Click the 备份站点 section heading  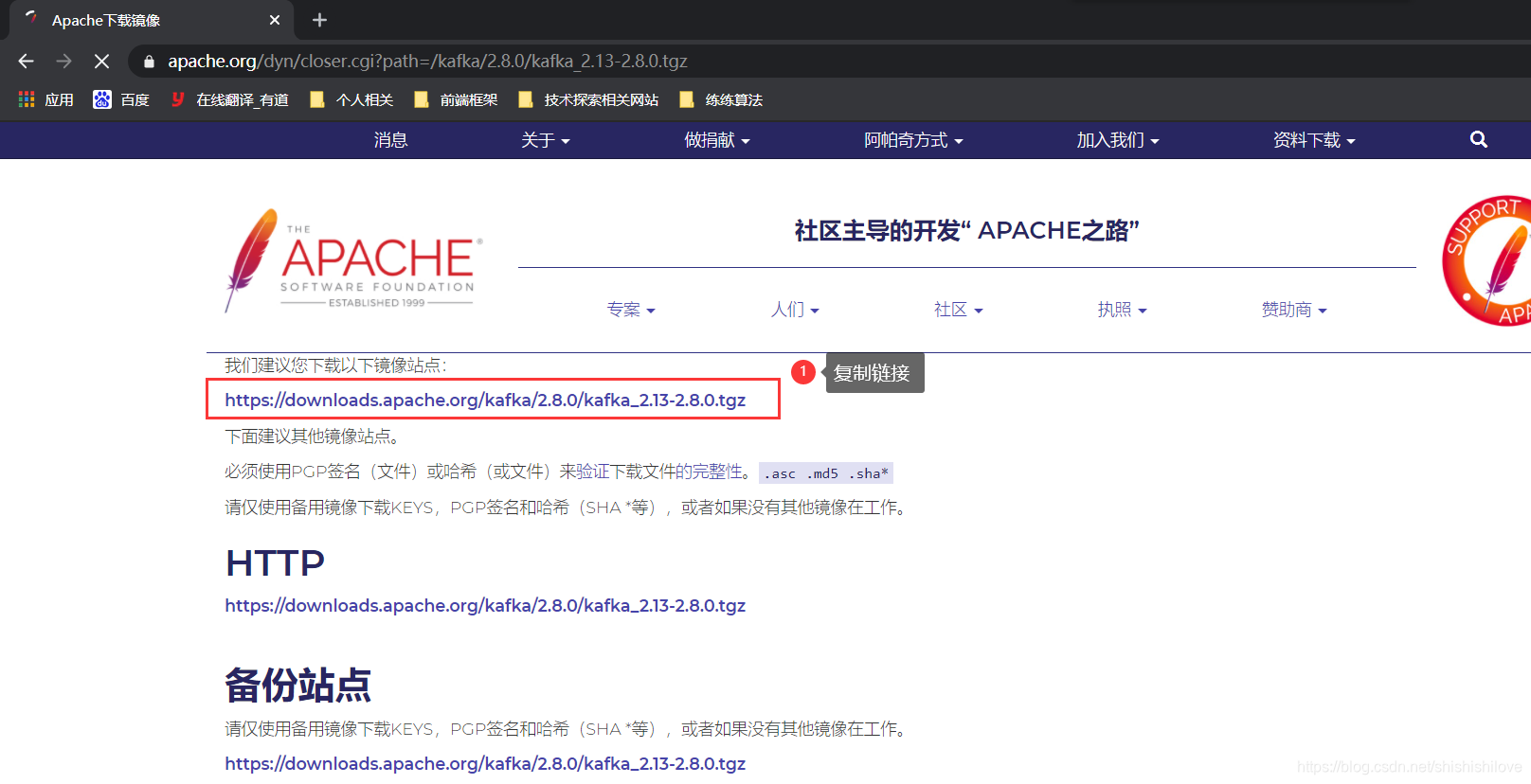pos(297,685)
